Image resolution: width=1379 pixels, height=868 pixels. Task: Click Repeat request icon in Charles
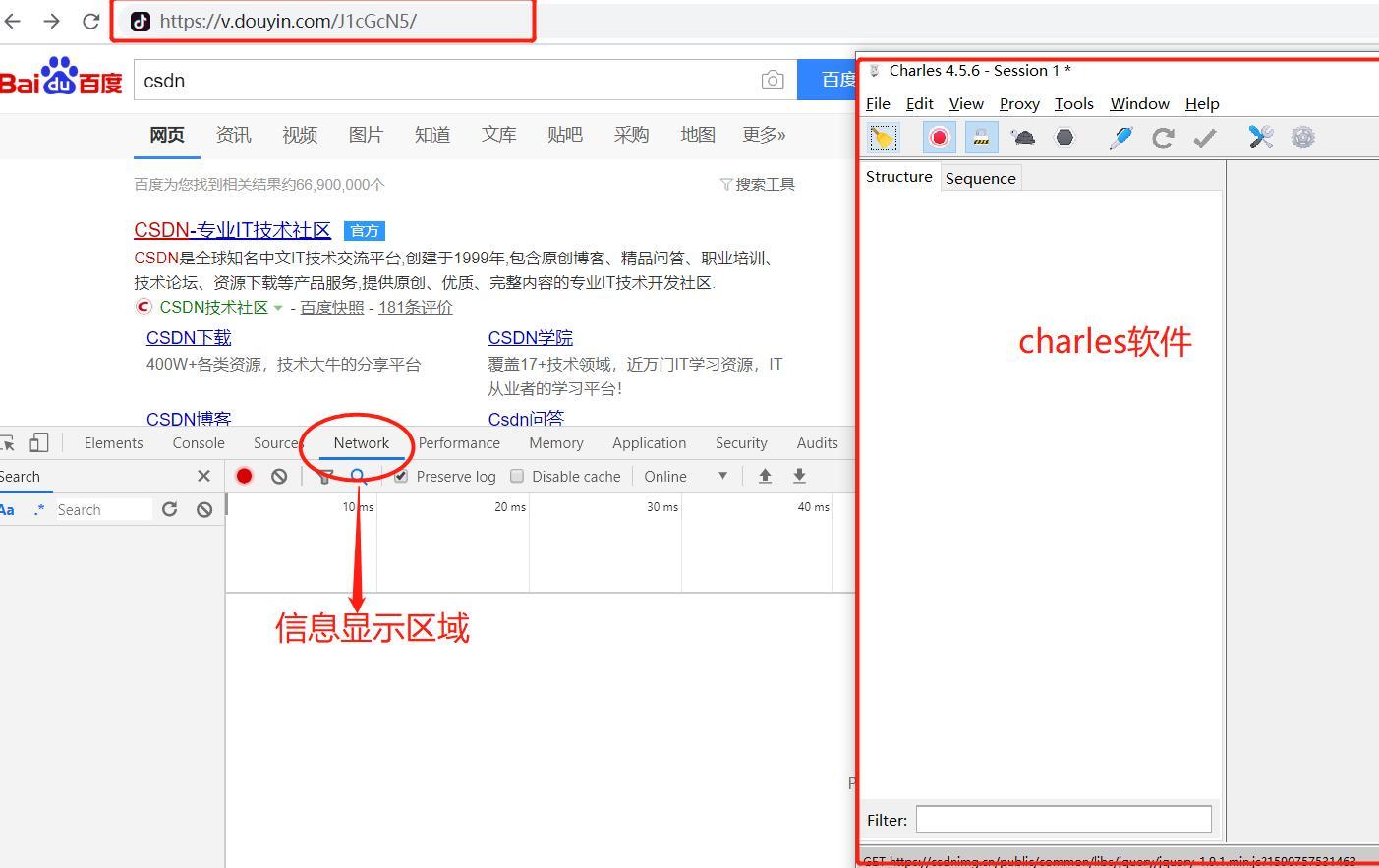[1163, 138]
